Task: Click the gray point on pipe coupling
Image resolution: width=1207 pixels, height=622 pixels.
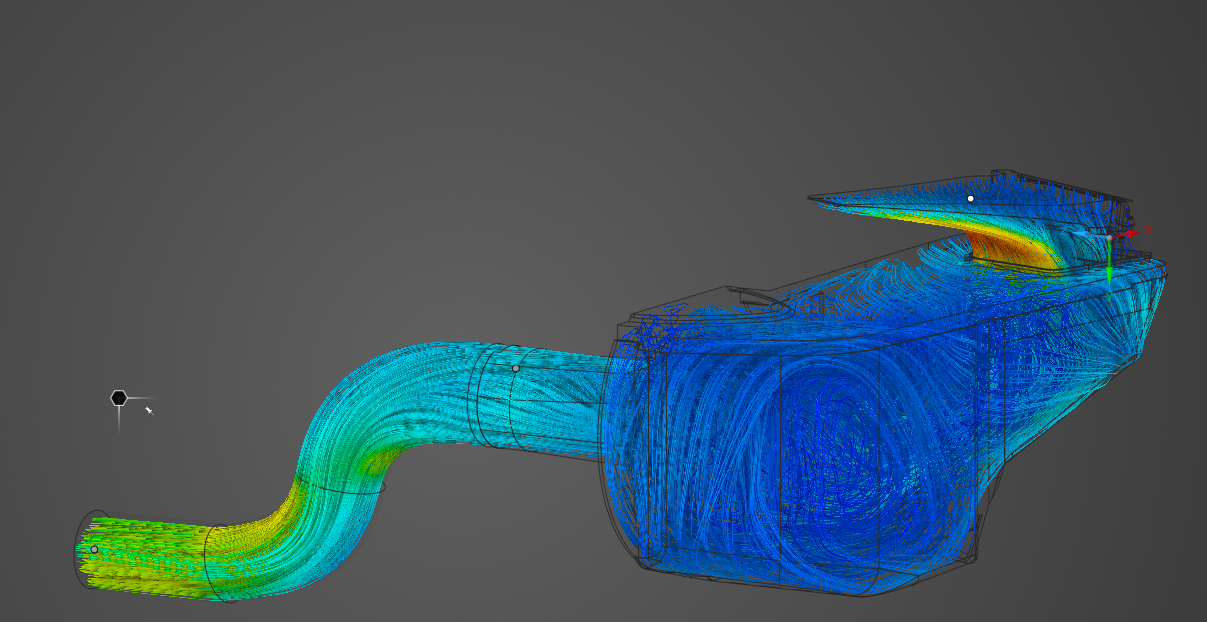Action: click(x=516, y=368)
